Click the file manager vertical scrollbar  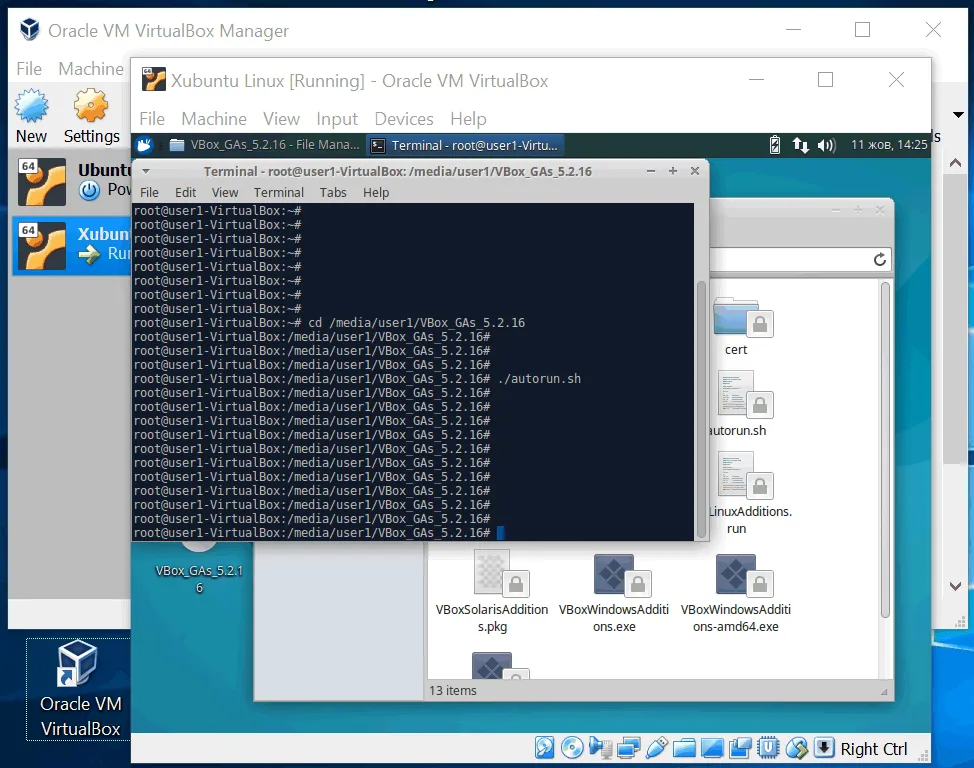point(884,450)
